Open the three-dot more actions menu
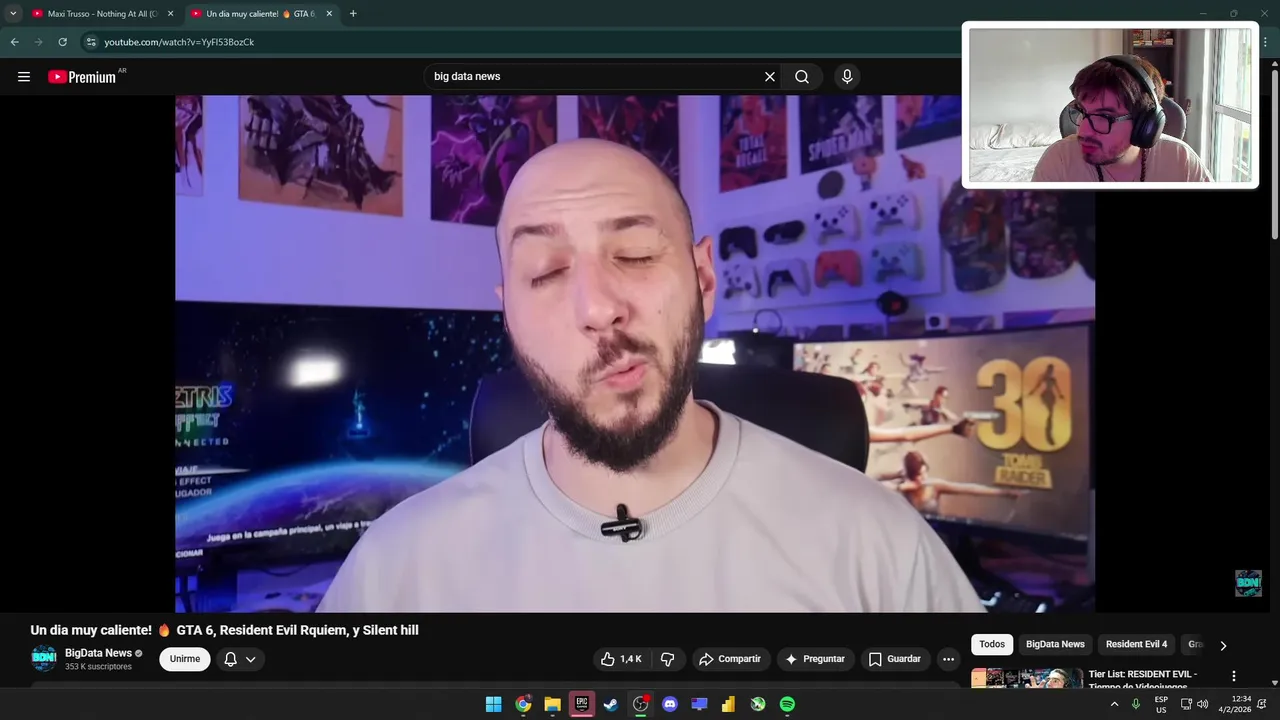 948,659
